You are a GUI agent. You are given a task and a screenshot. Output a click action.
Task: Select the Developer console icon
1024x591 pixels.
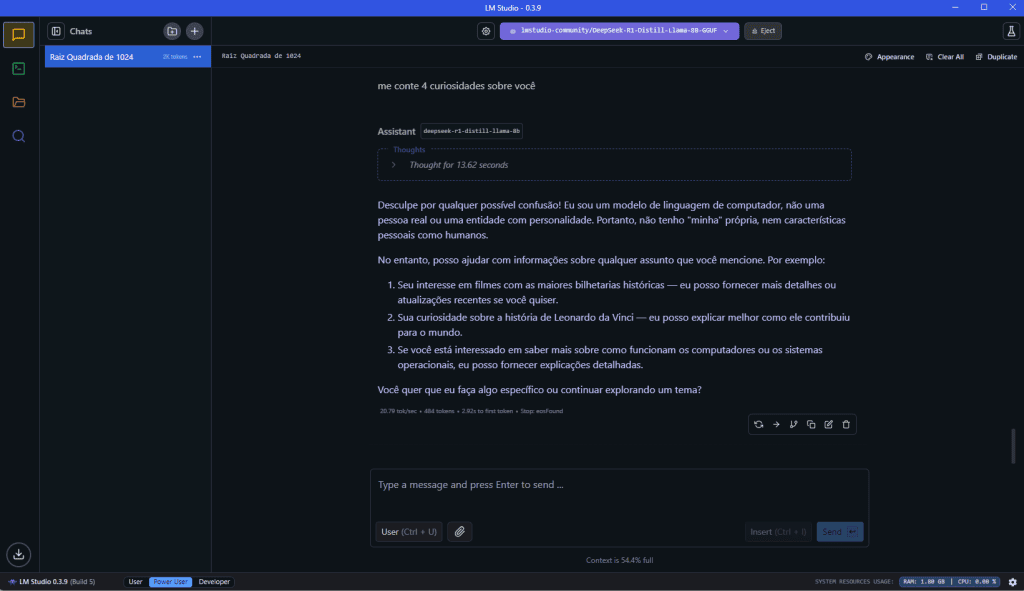[18, 69]
